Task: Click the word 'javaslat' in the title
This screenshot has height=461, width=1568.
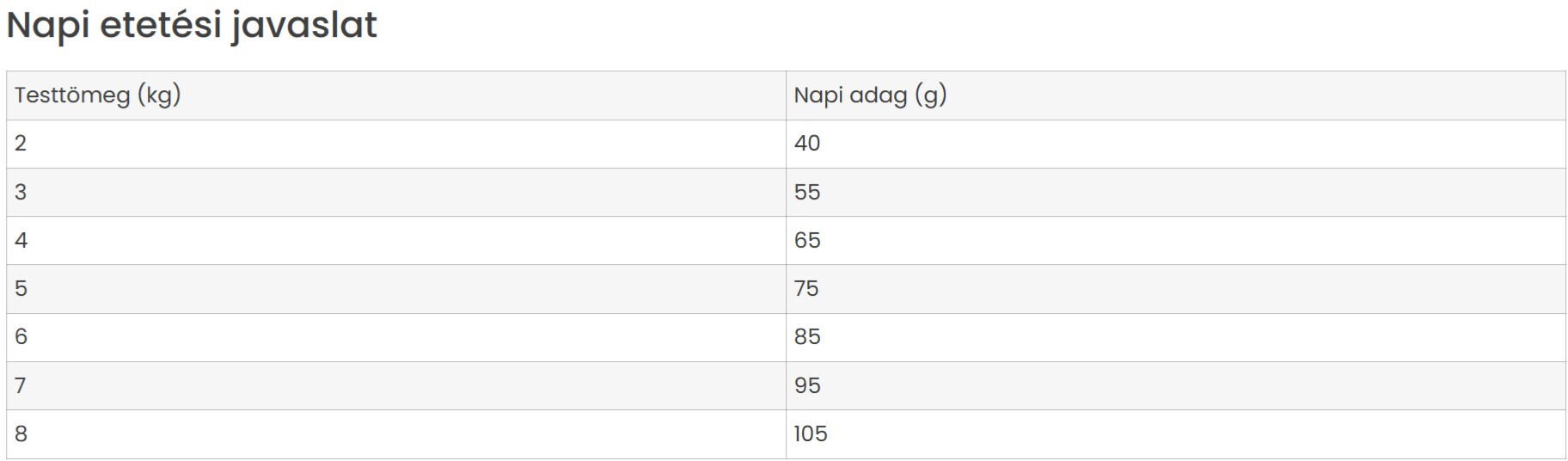Action: pyautogui.click(x=304, y=26)
